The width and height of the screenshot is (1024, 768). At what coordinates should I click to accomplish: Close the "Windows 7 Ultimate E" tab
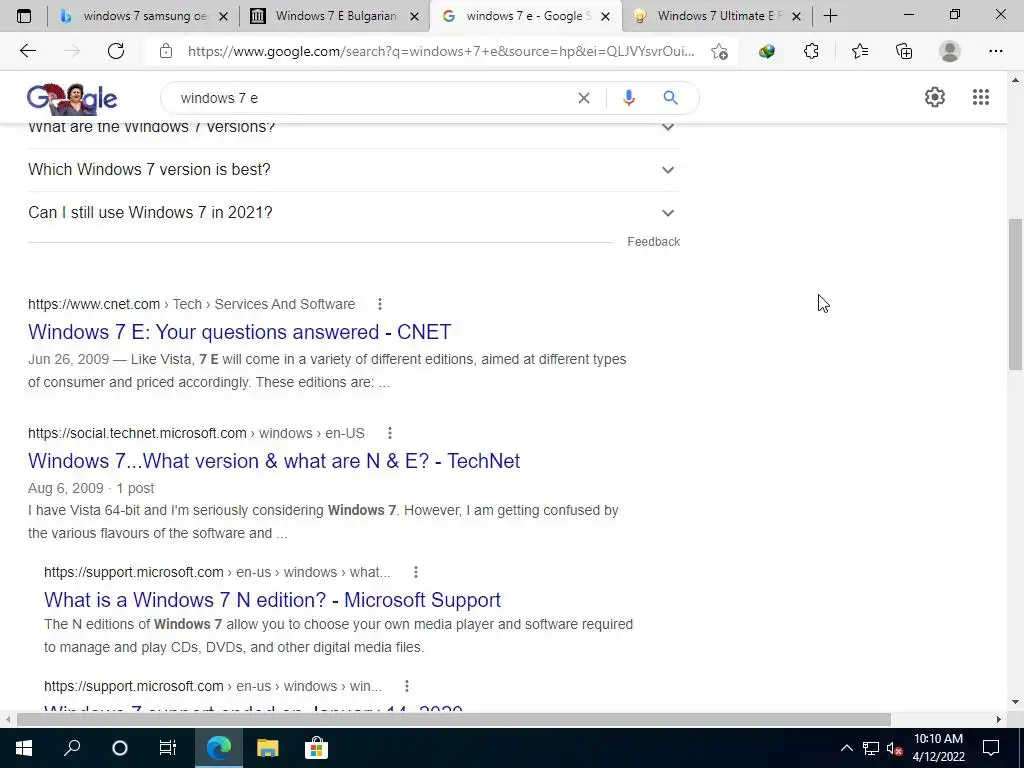[796, 16]
